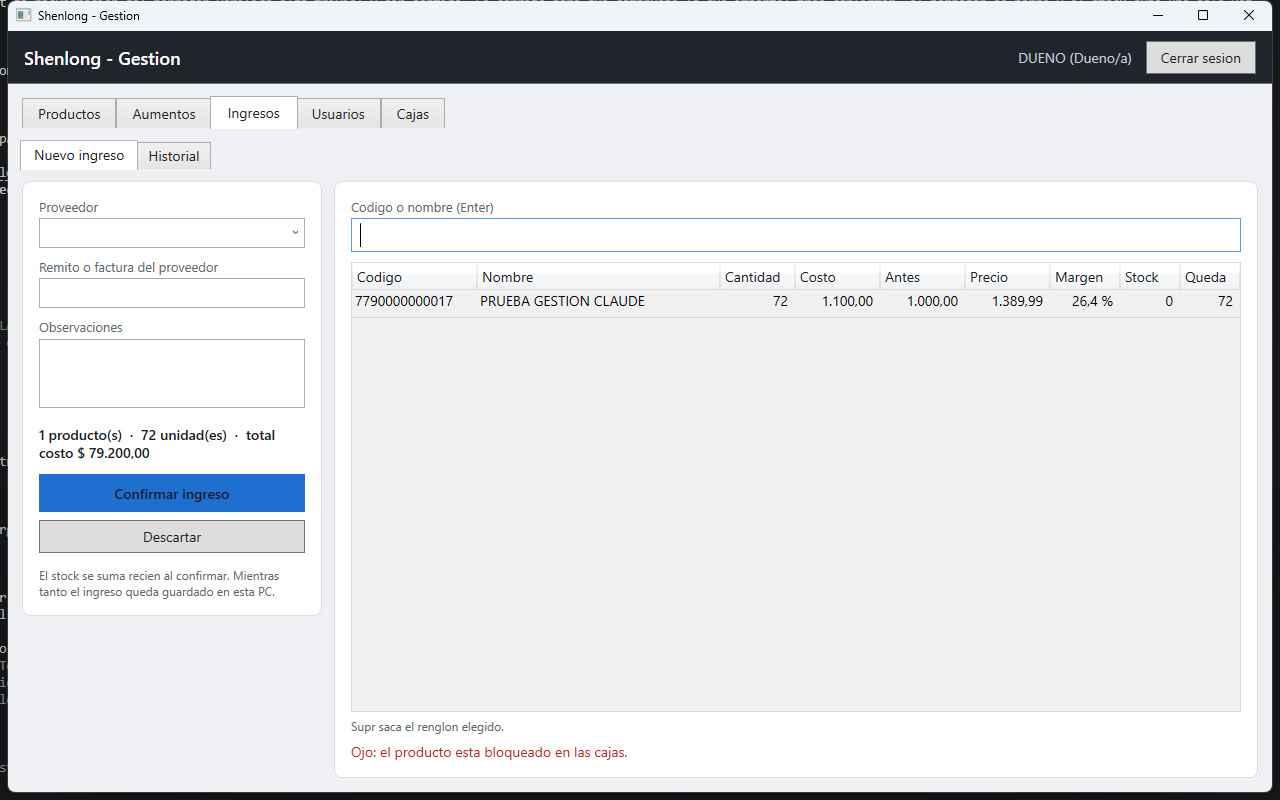Click the Stock column header
Viewport: 1280px width, 800px height.
pos(1150,277)
